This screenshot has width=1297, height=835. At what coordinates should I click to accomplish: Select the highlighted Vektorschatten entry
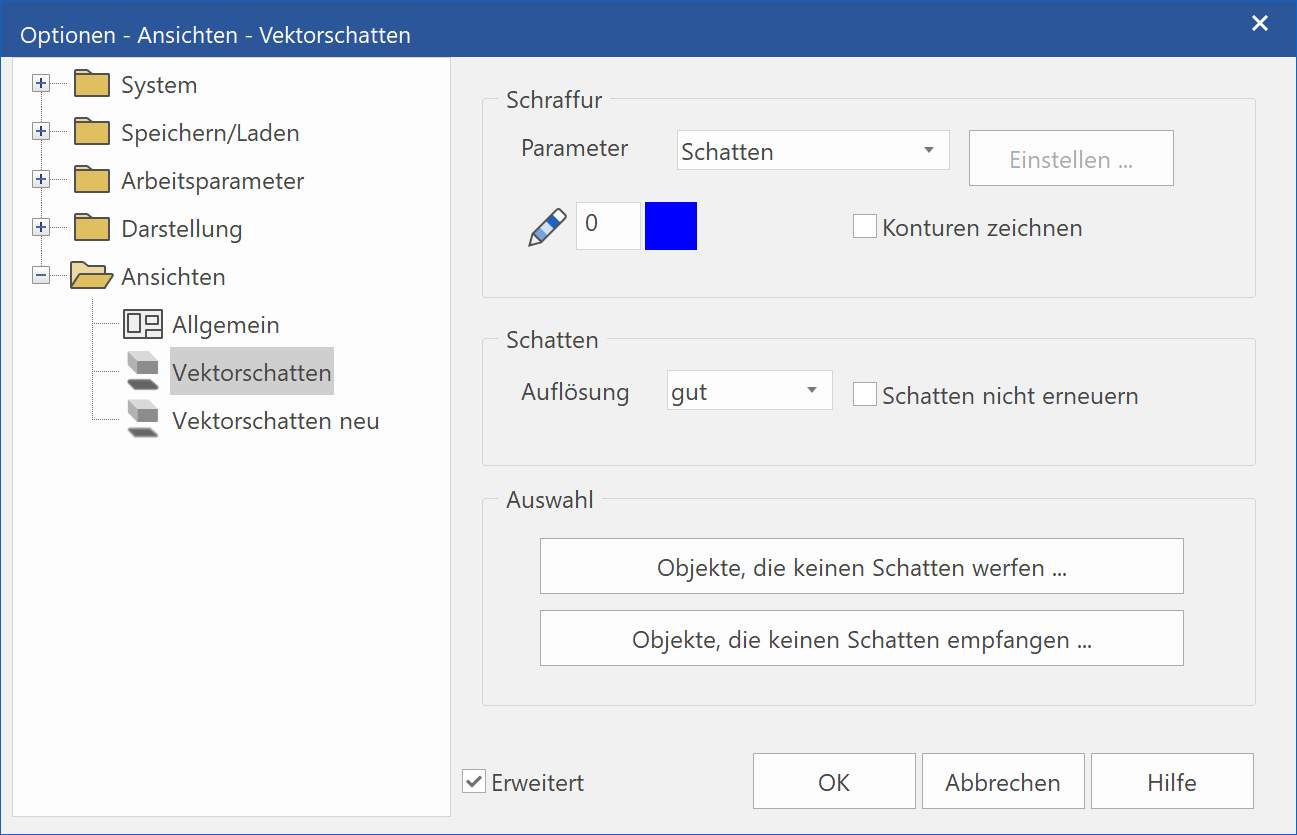point(252,372)
